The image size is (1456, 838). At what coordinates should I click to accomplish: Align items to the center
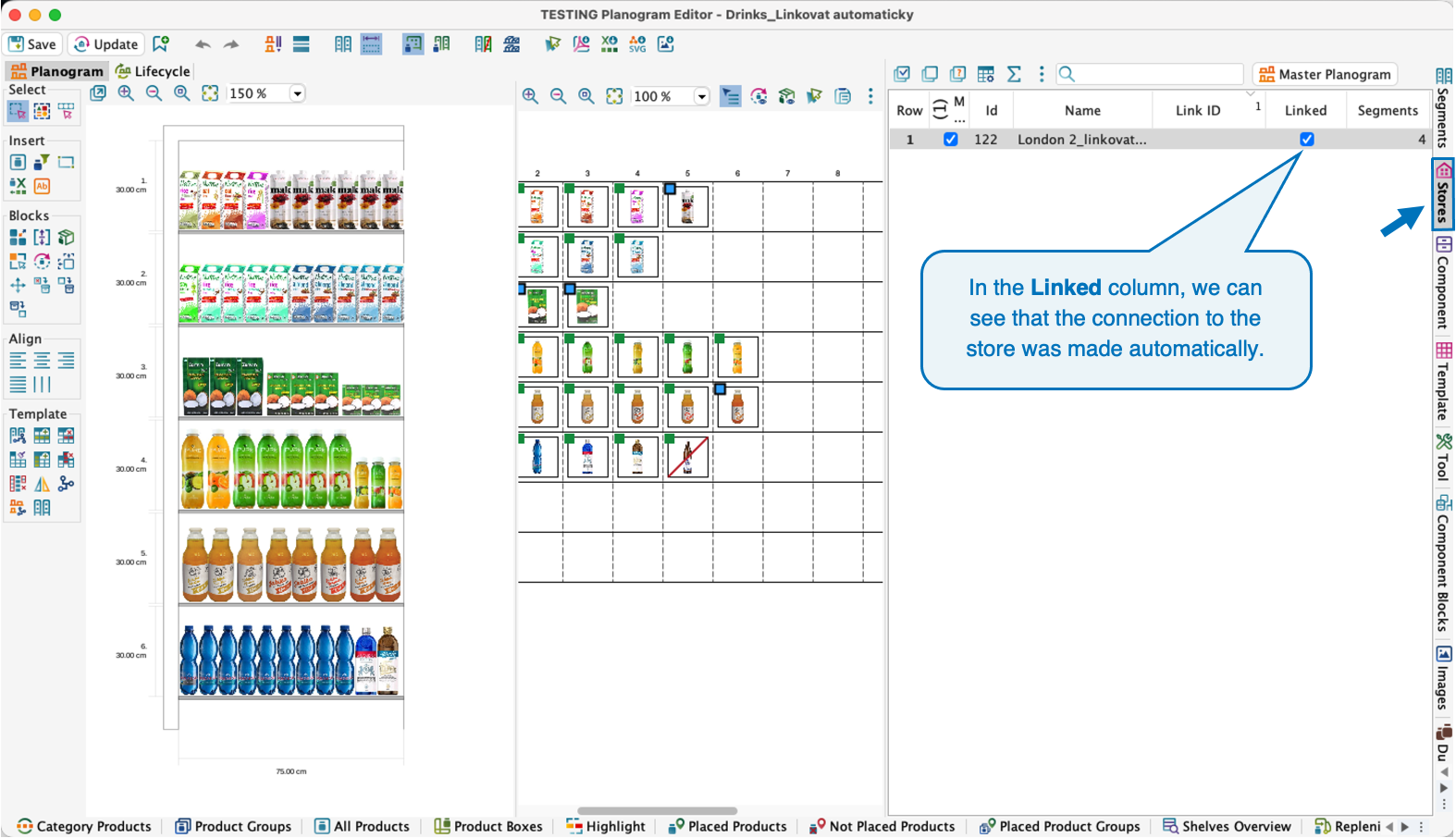coord(42,361)
